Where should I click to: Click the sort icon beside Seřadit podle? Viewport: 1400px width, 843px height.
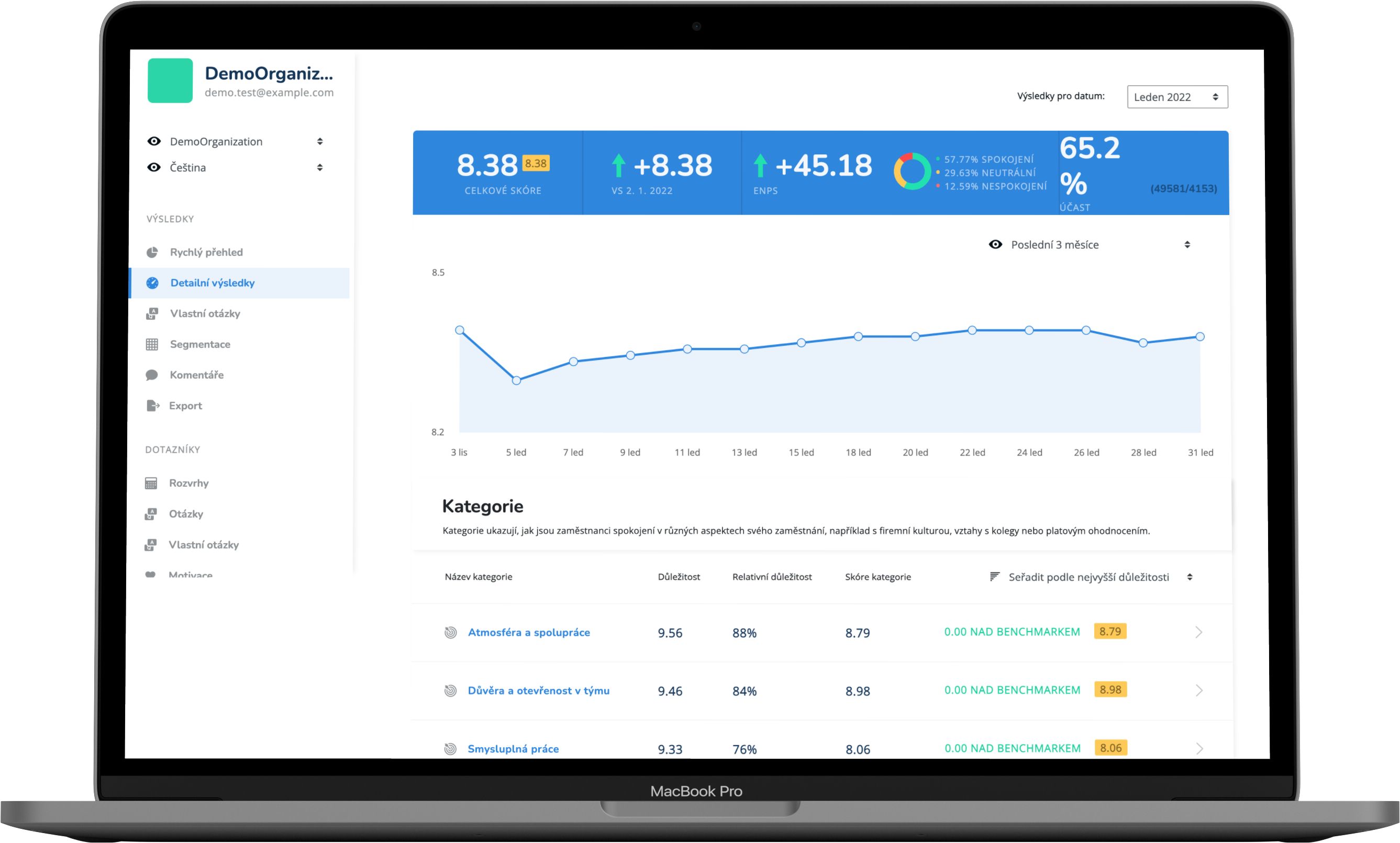pyautogui.click(x=994, y=577)
